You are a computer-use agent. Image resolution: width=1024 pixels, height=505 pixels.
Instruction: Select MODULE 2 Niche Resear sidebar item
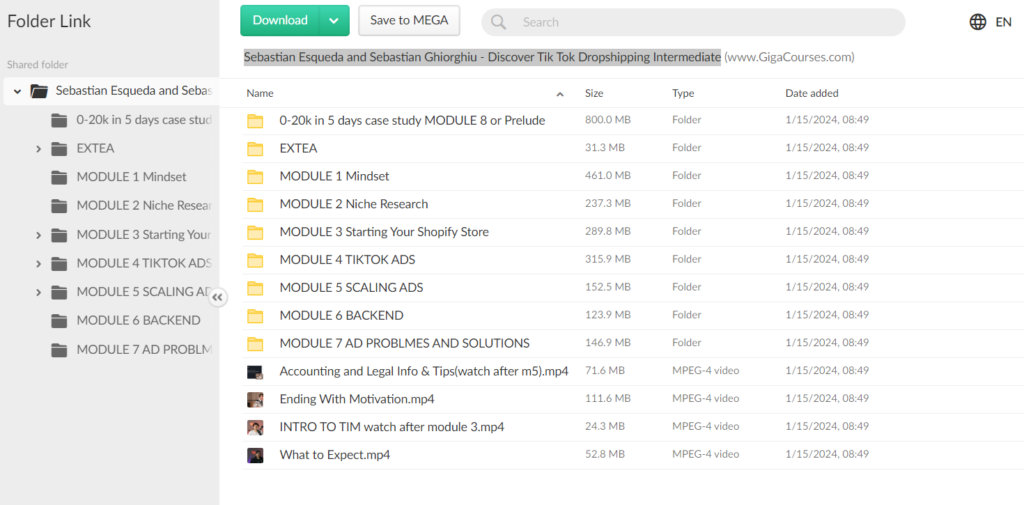[x=144, y=206]
